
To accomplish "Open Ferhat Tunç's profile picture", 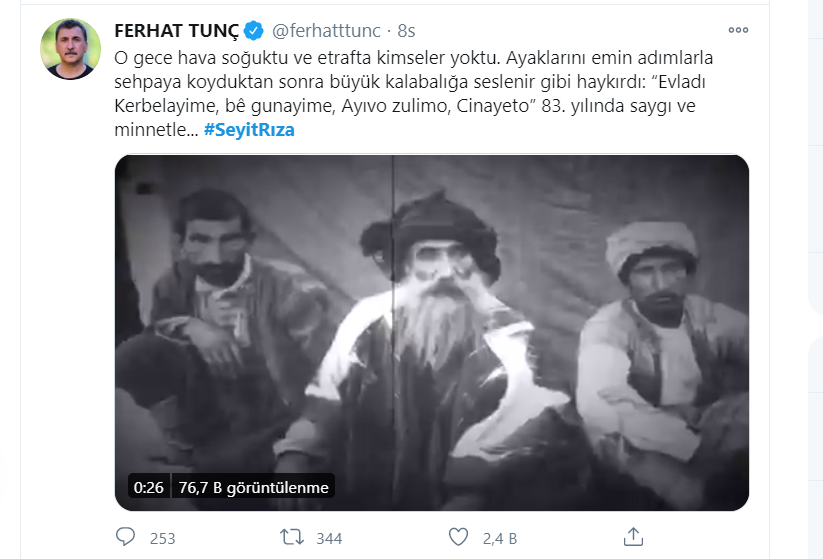I will click(70, 49).
